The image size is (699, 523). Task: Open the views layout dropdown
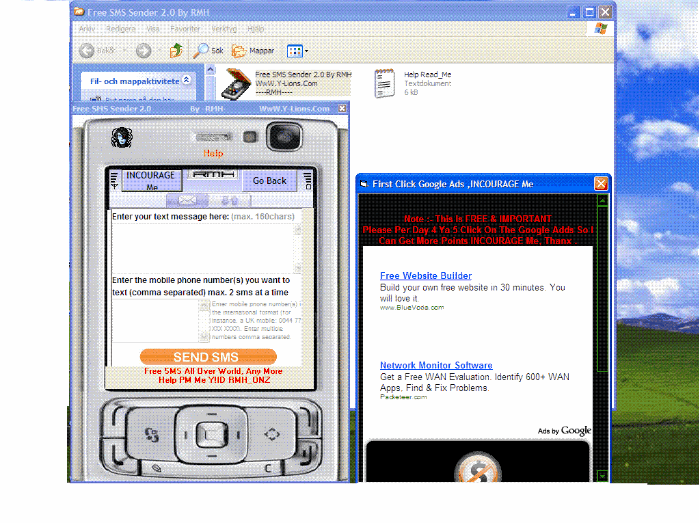tap(297, 51)
